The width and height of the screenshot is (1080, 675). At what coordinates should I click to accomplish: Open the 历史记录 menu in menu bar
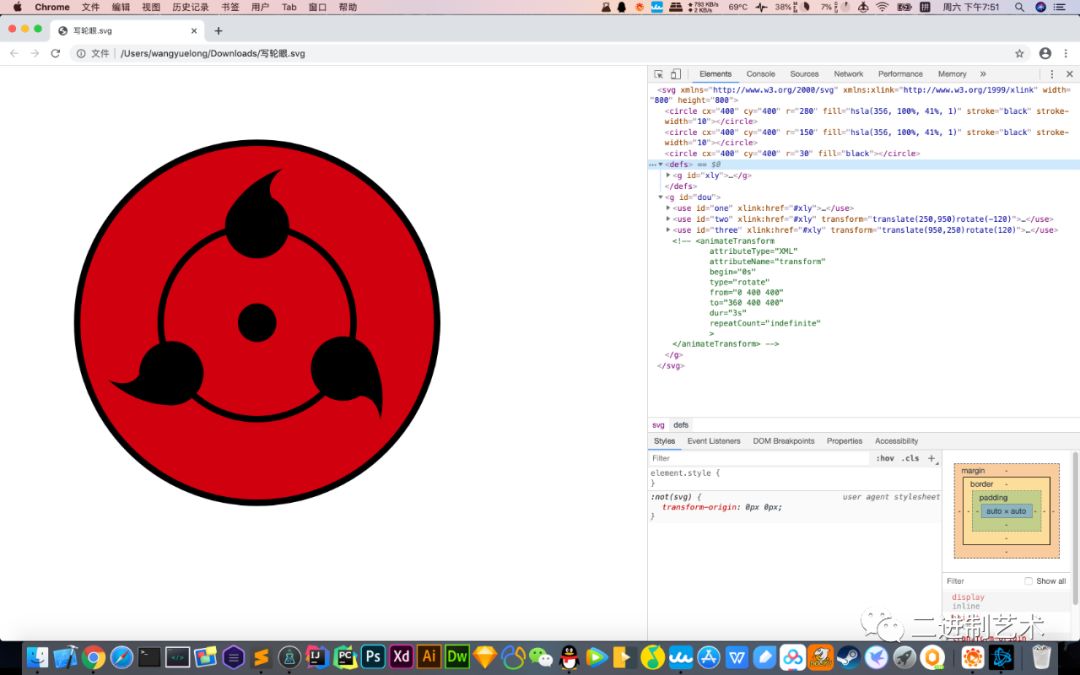point(190,7)
